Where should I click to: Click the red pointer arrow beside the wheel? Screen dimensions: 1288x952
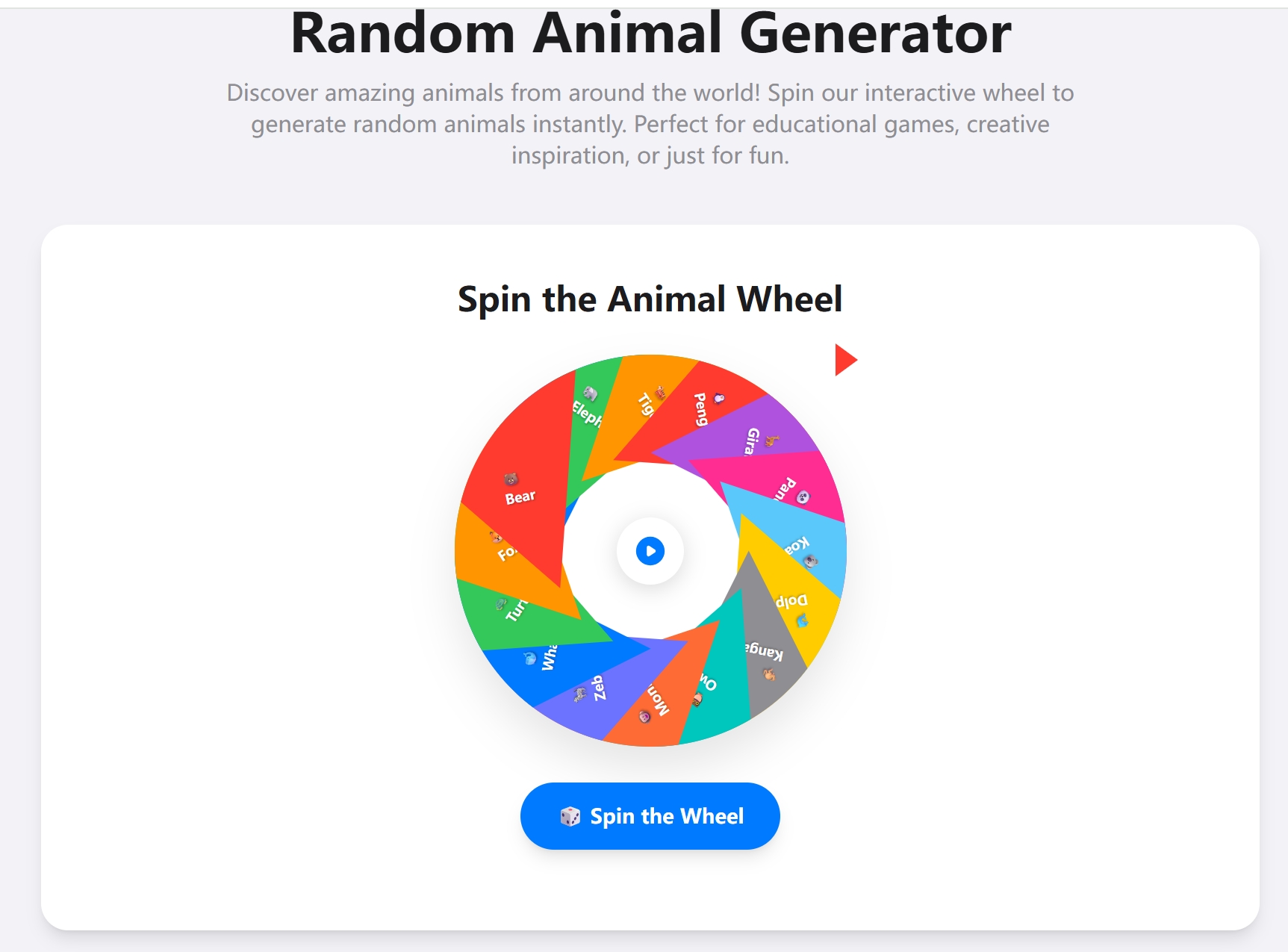(844, 359)
